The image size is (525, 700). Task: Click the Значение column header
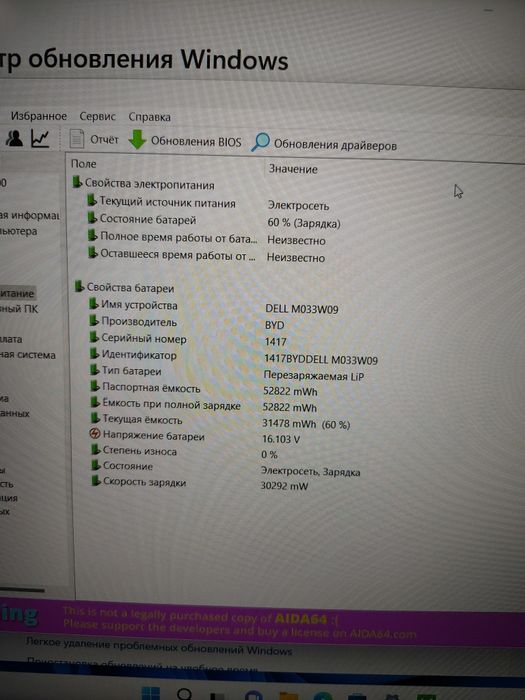click(x=293, y=169)
